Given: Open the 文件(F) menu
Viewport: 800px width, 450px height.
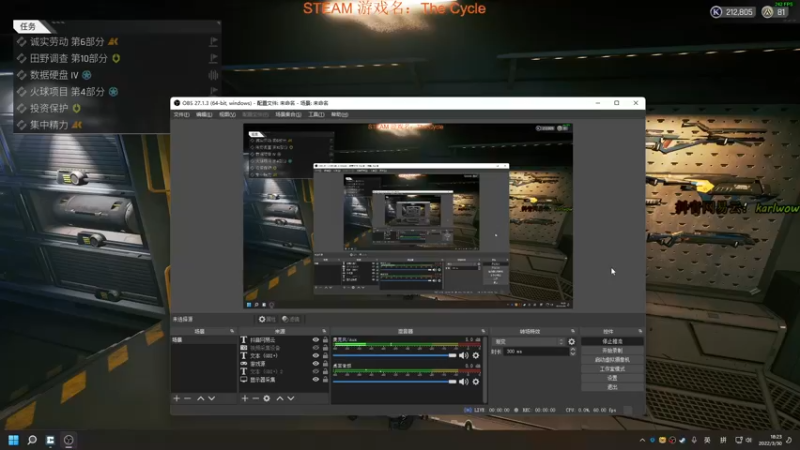Looking at the screenshot, I should [181, 115].
